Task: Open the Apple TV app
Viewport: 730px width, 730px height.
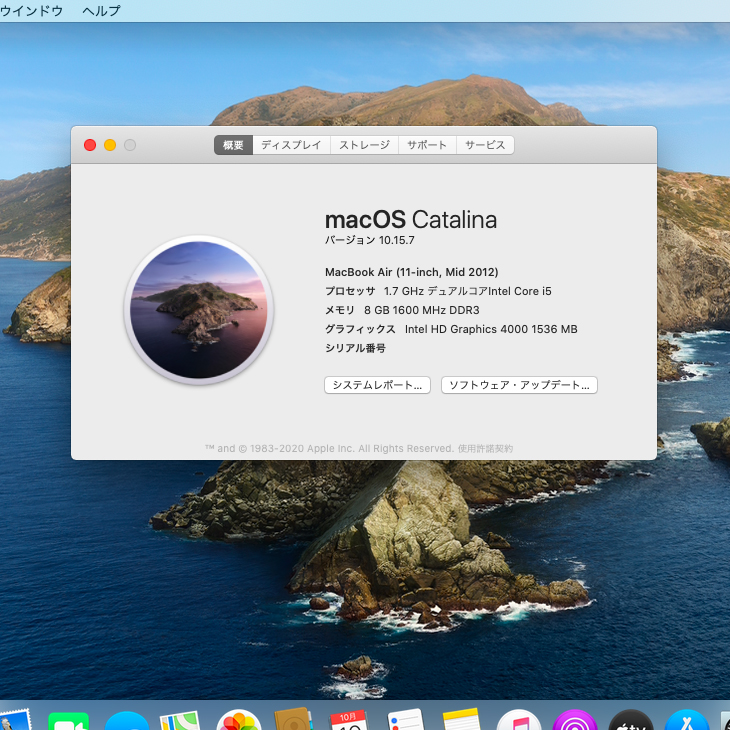Action: pyautogui.click(x=631, y=722)
